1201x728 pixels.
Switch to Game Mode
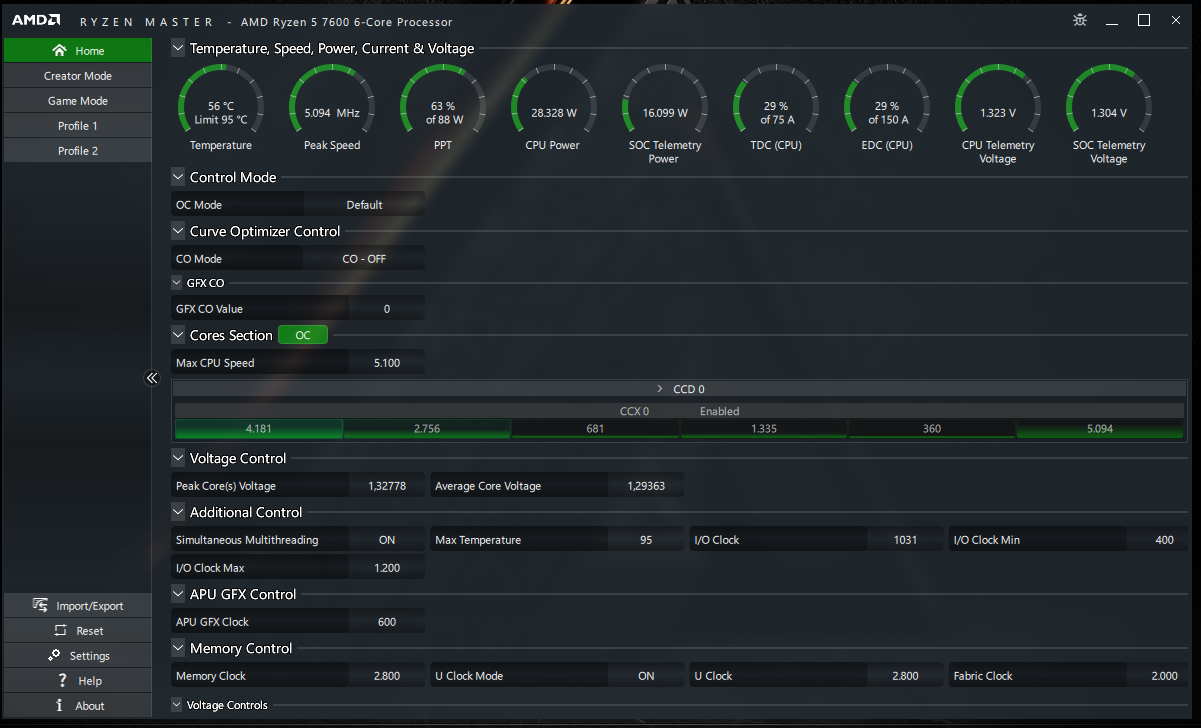pyautogui.click(x=77, y=101)
